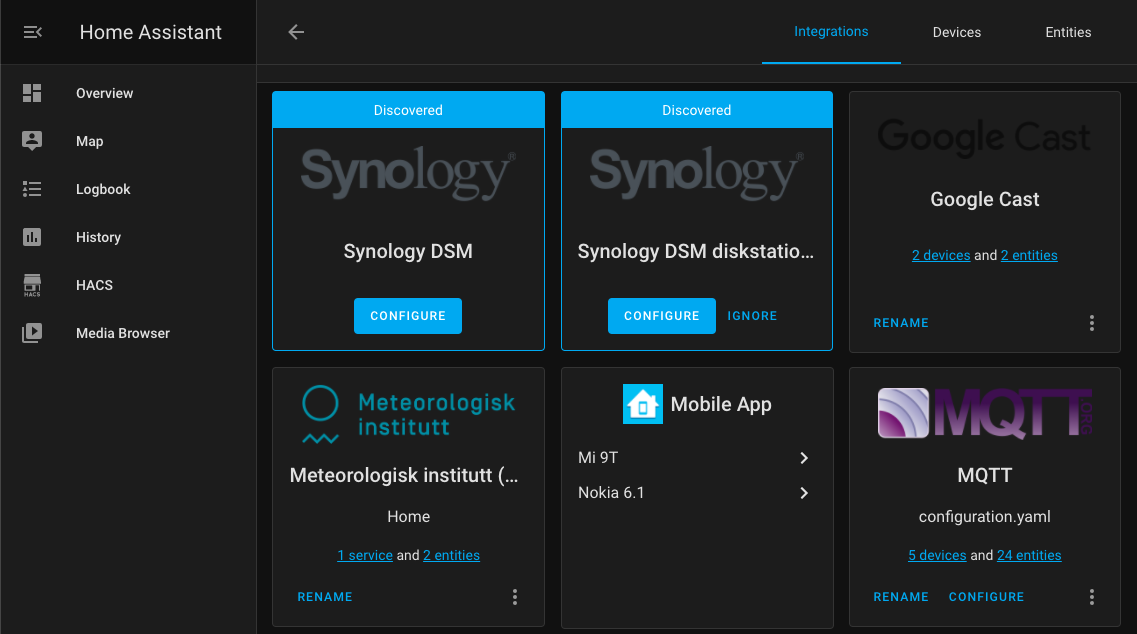Click the Synology DSM diskstatio... title

pos(696,251)
